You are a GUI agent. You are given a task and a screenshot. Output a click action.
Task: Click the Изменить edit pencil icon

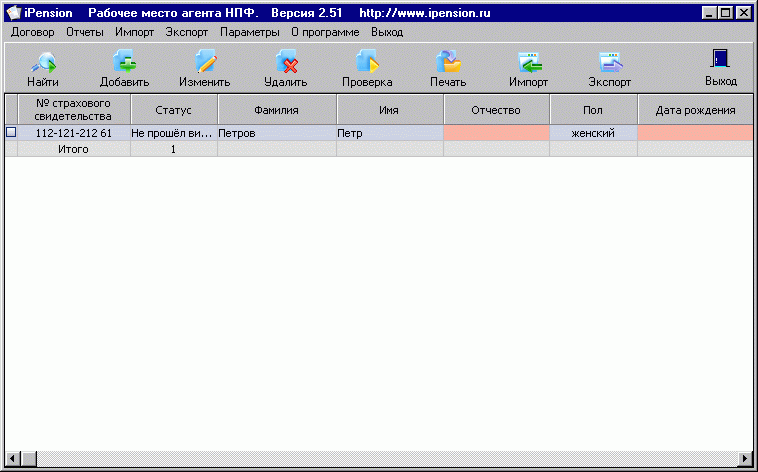tap(205, 62)
